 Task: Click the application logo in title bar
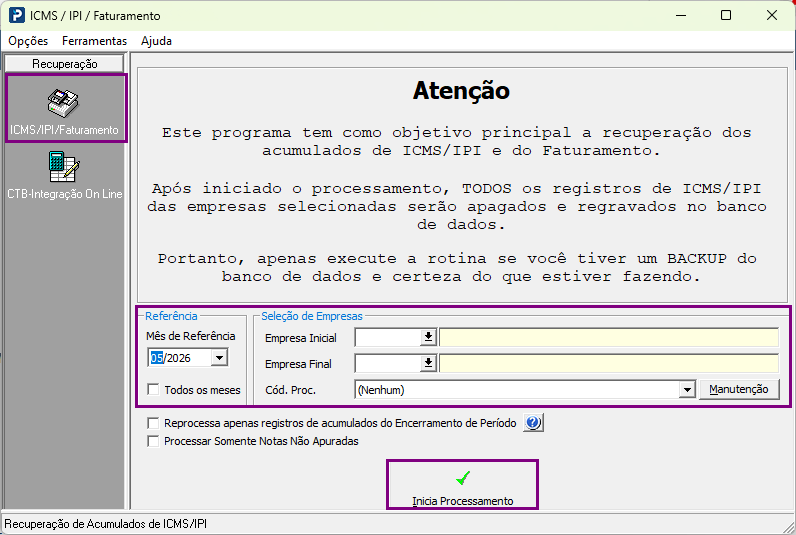16,15
